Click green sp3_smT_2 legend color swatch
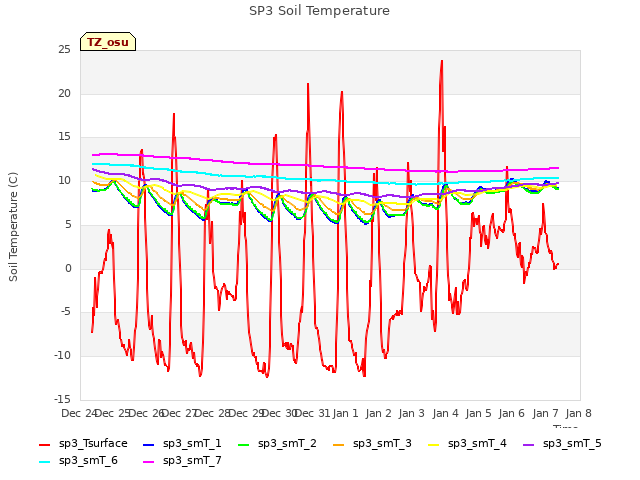 (244, 445)
